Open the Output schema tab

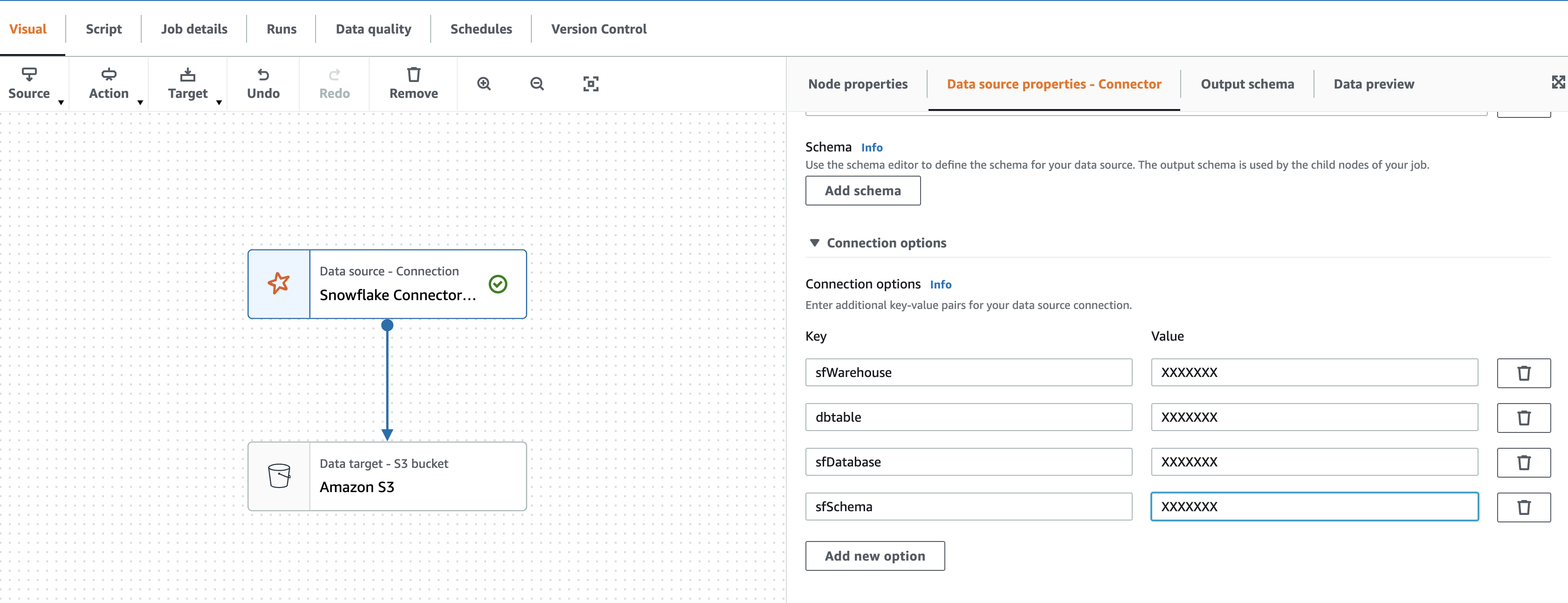1246,84
